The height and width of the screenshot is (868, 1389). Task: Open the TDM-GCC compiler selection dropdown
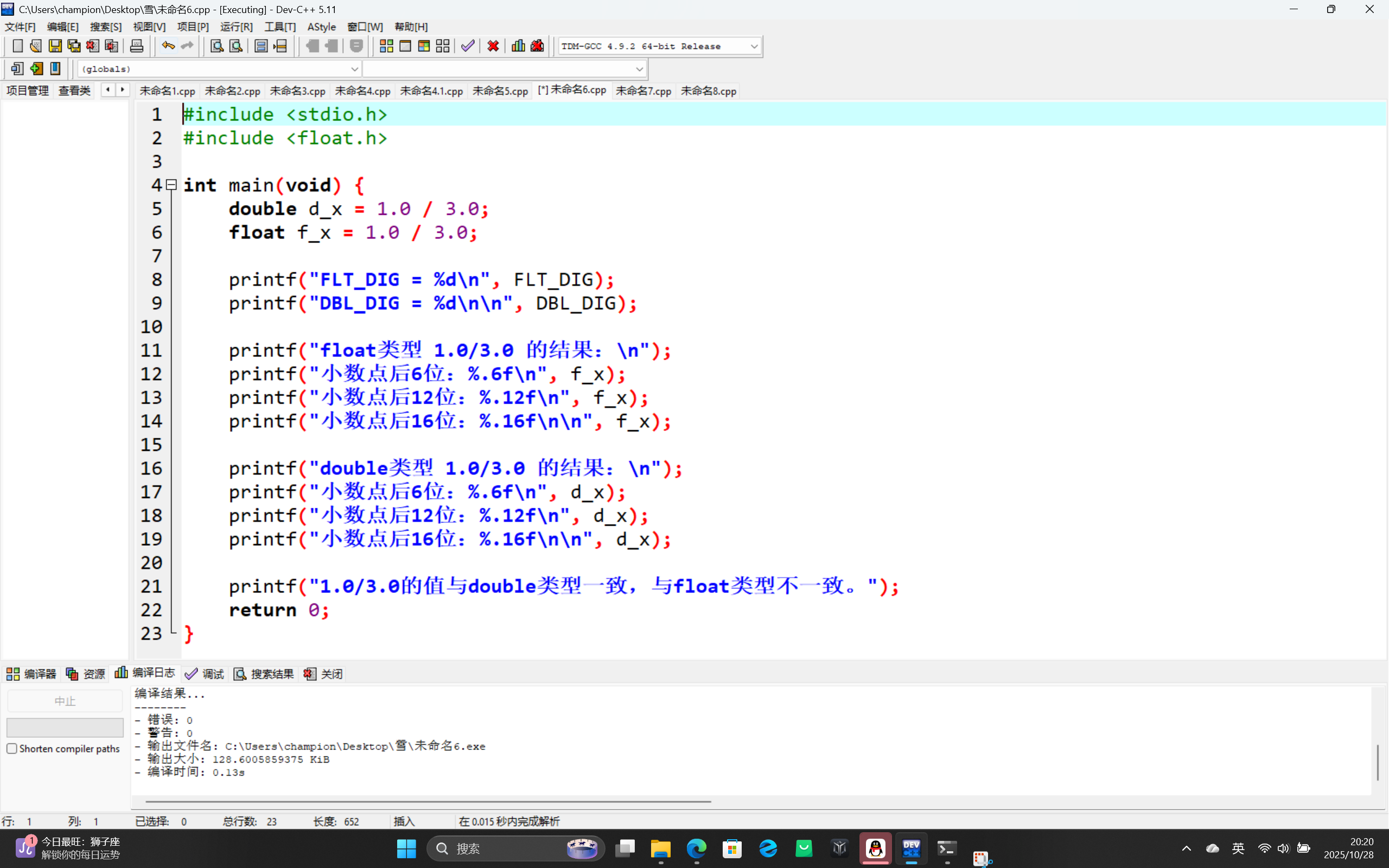tap(754, 47)
